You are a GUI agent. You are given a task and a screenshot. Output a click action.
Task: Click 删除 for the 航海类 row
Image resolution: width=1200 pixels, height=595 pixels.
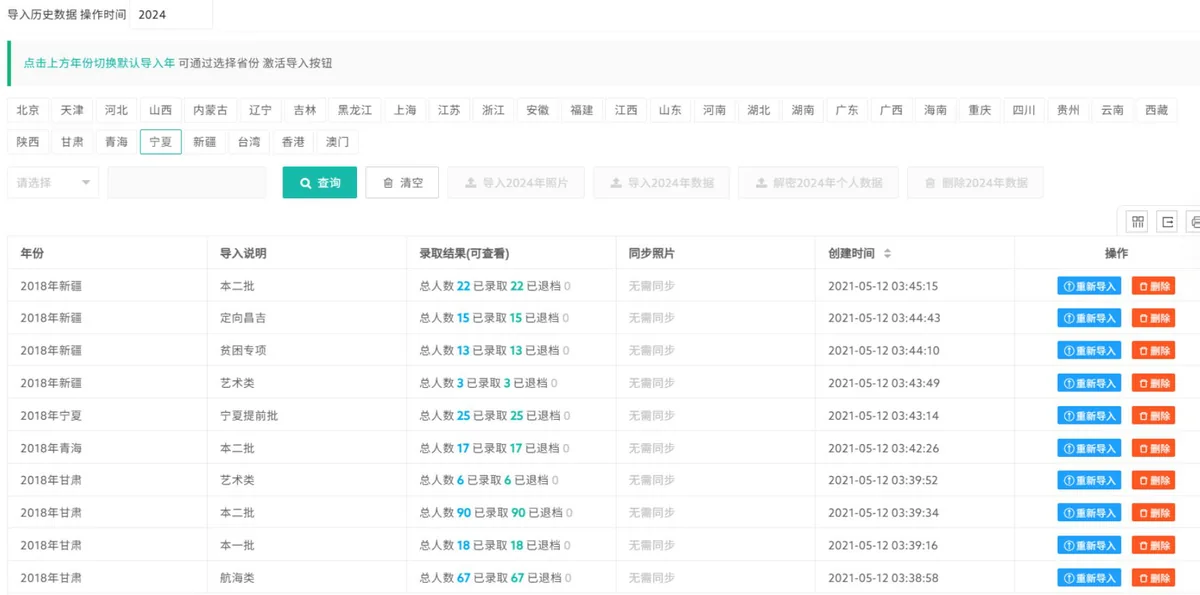click(1153, 578)
